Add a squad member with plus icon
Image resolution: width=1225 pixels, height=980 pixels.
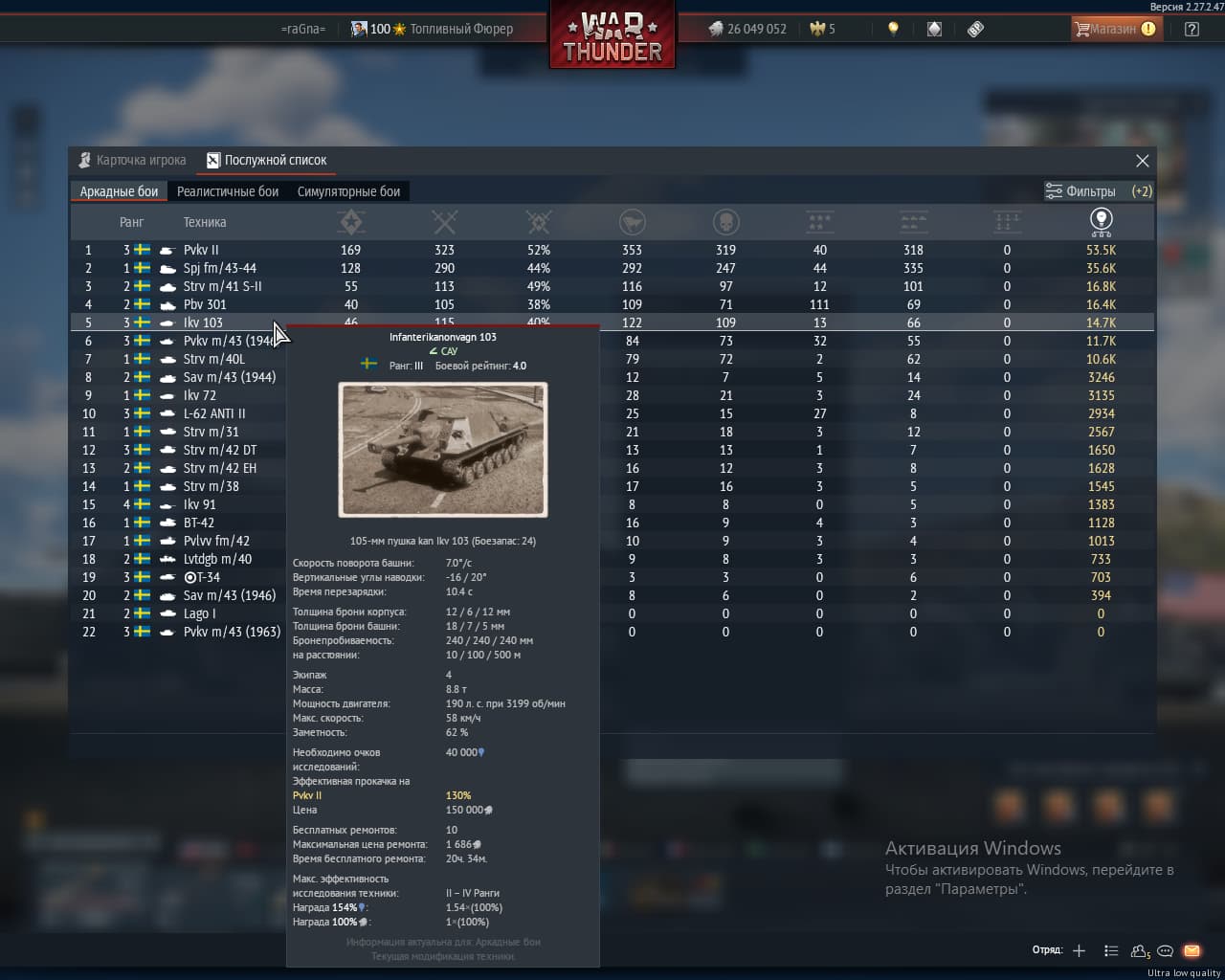pos(1079,950)
